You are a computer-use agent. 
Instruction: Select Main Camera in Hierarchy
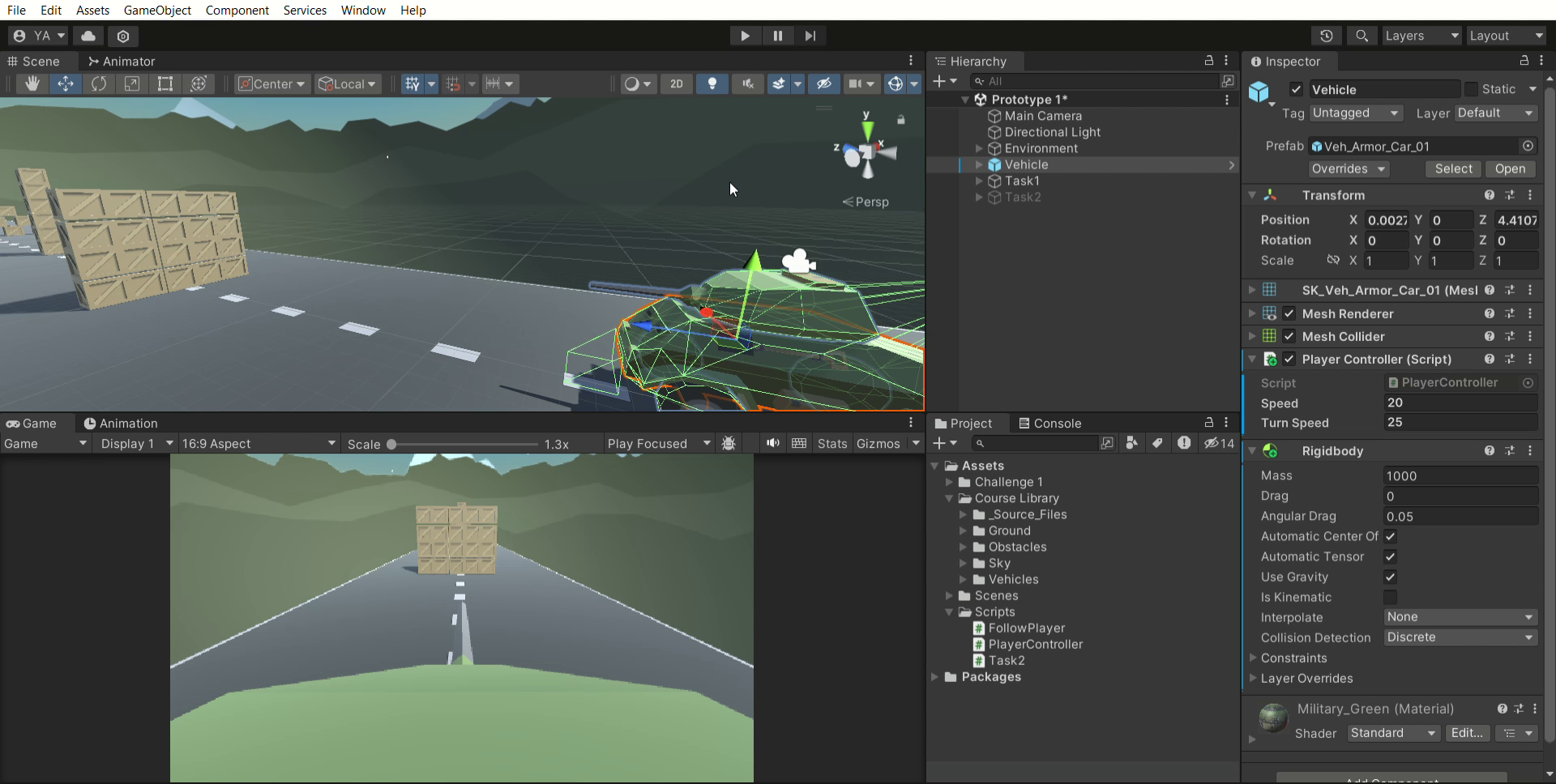(1043, 116)
